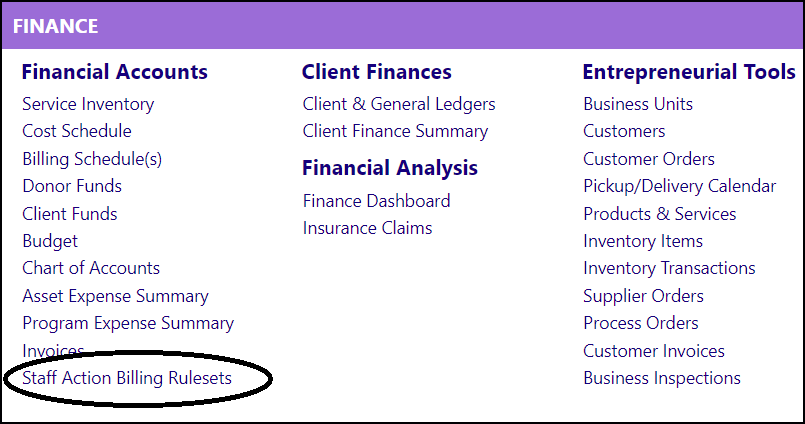The image size is (805, 424).
Task: Click the Invoices link
Action: [53, 351]
